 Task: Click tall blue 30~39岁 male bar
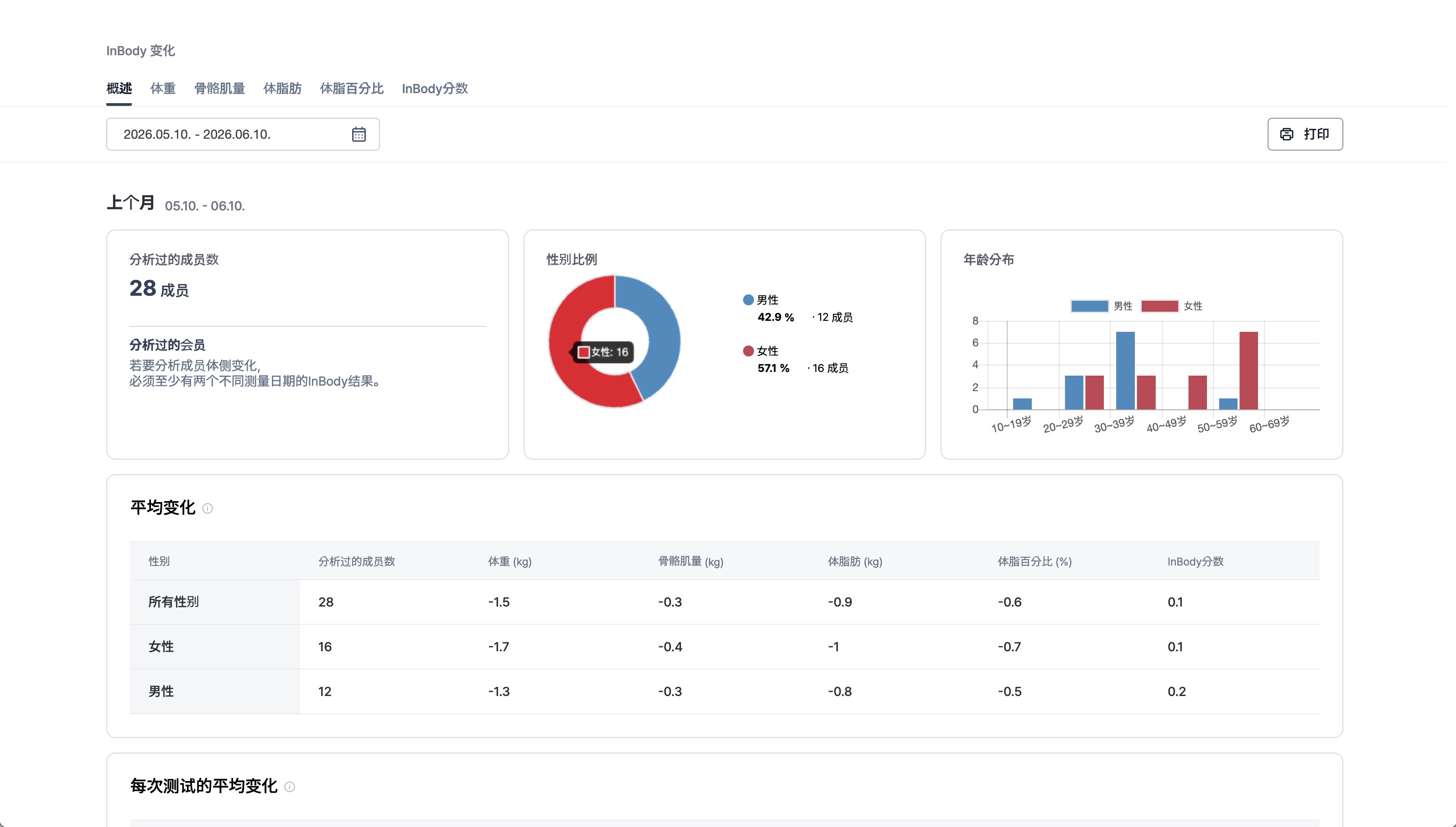pos(1125,370)
